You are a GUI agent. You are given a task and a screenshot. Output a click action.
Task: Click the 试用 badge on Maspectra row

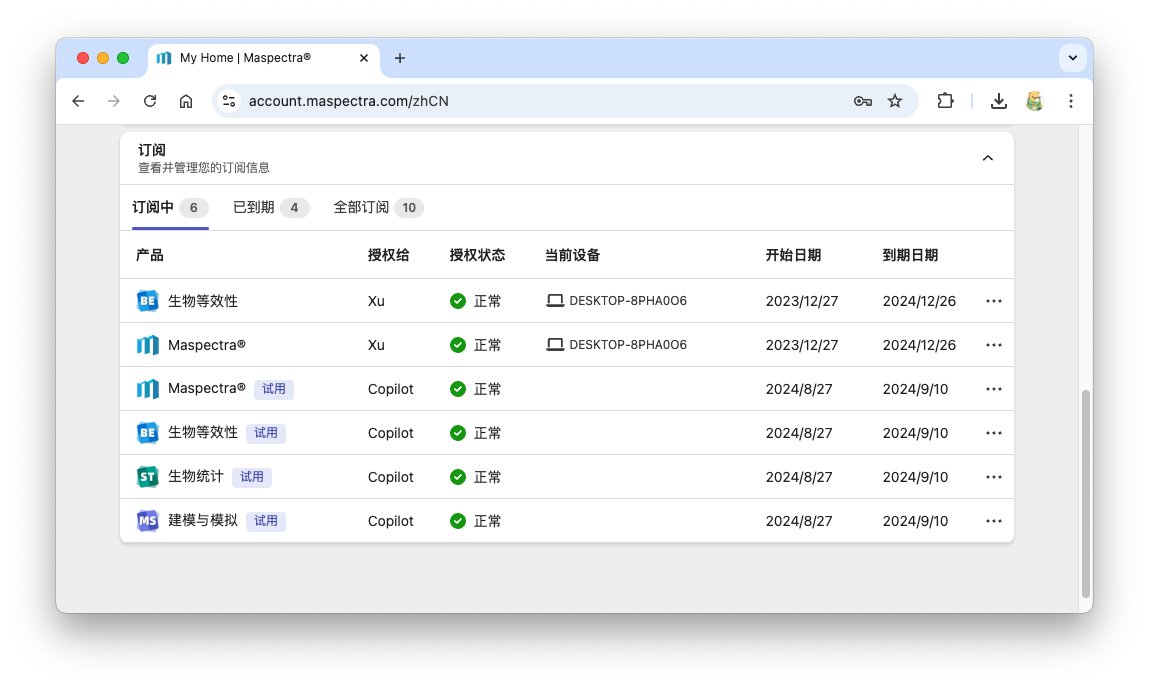coord(274,389)
